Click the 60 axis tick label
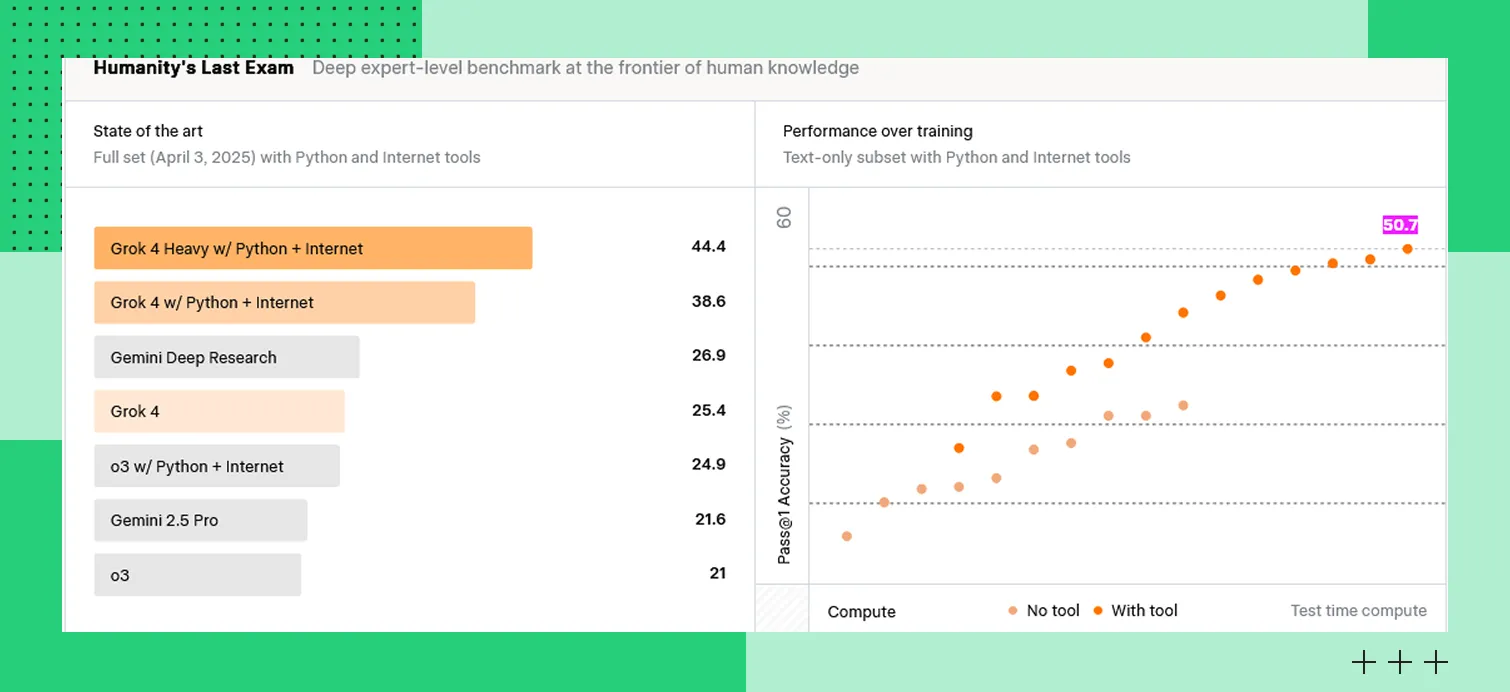1510x692 pixels. tap(784, 217)
